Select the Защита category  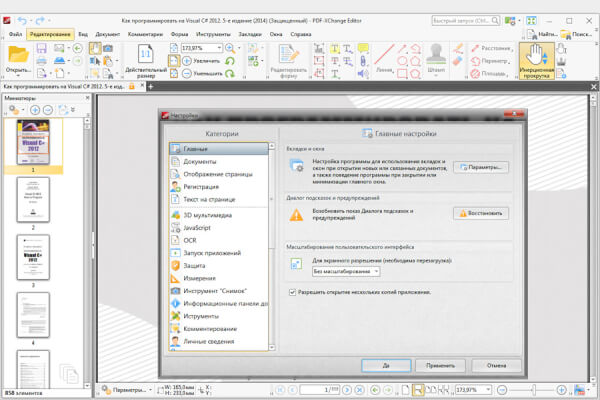click(x=219, y=266)
